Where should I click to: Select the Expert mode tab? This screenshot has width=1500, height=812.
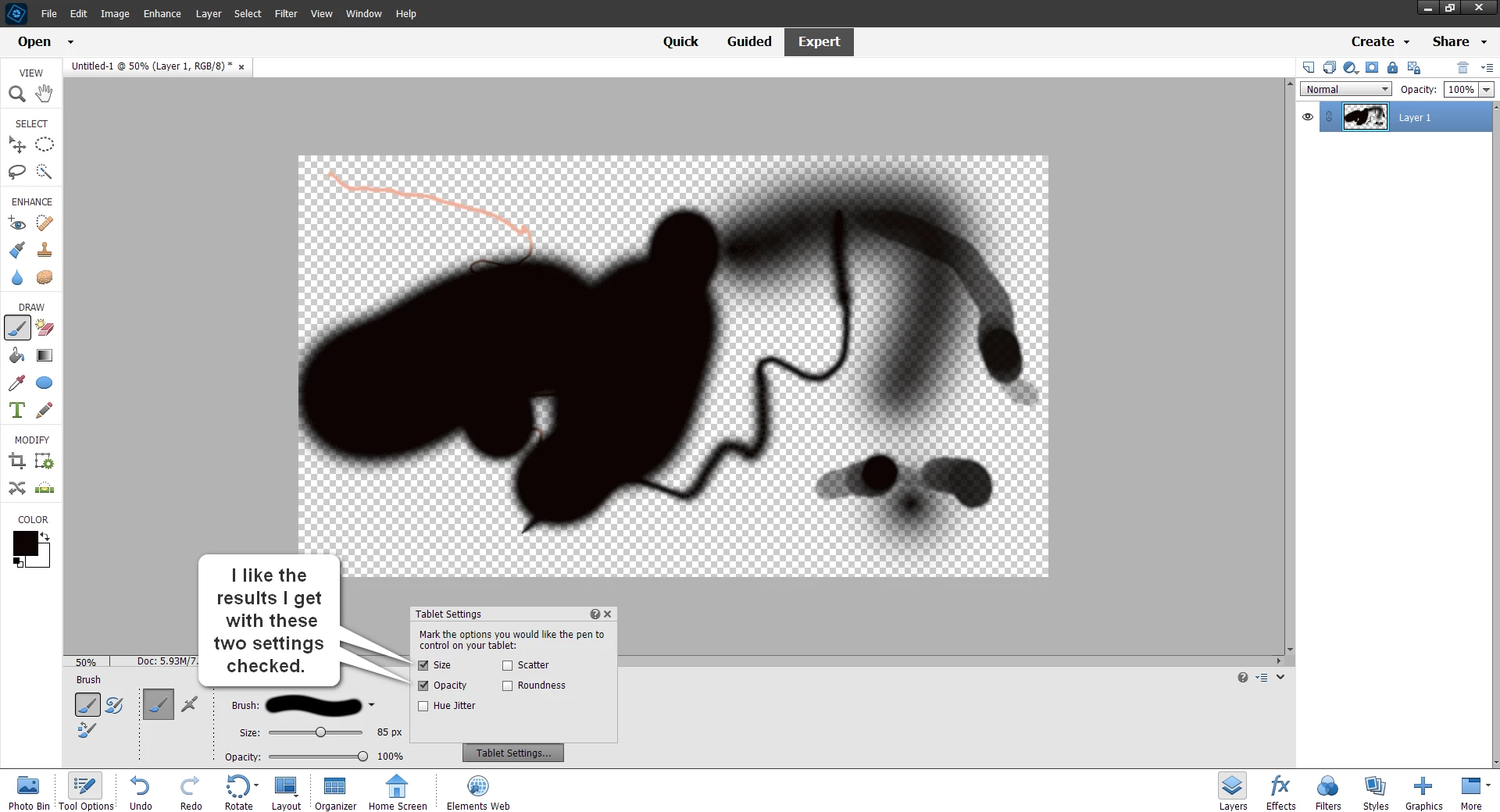(x=819, y=42)
